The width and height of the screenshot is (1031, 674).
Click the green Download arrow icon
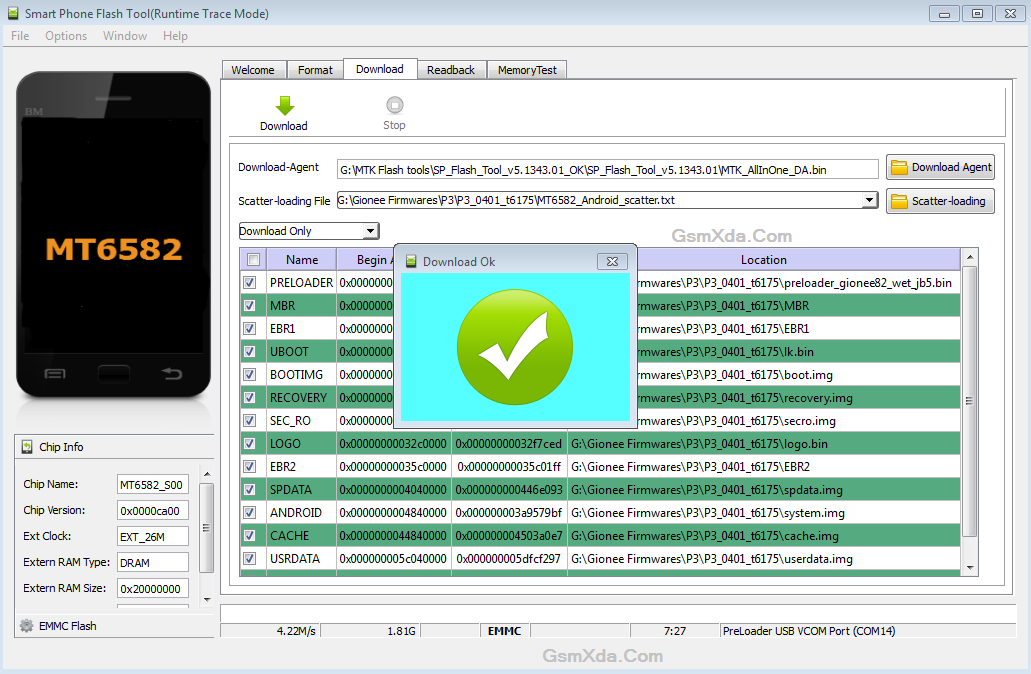coord(285,105)
